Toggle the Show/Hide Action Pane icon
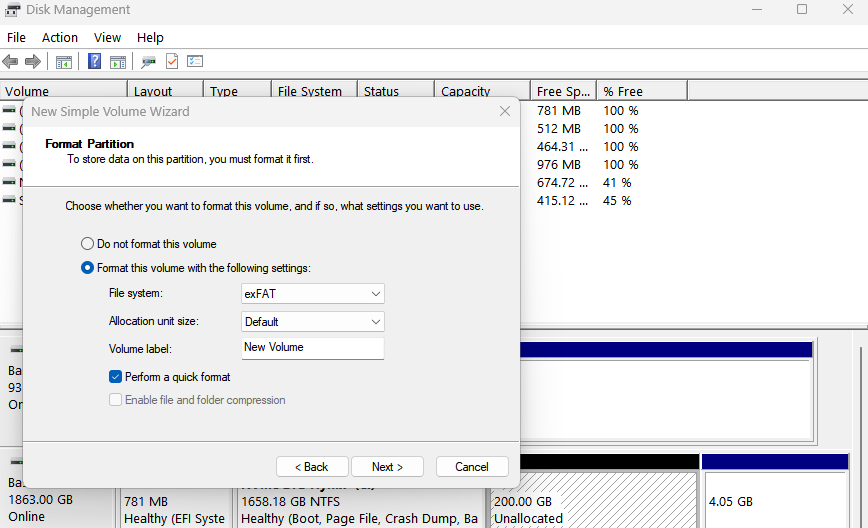868x528 pixels. click(x=117, y=62)
